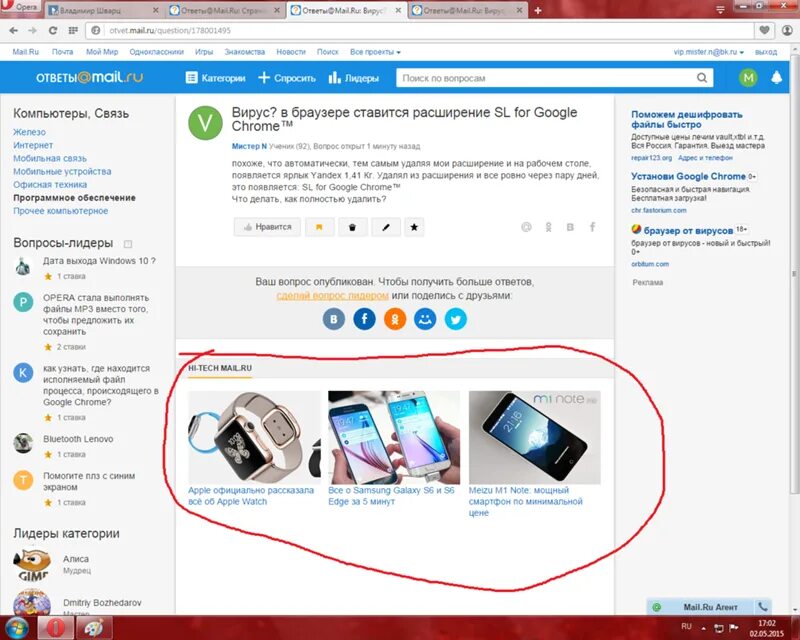800x640 pixels.
Task: Share using orange Odnoklassniki circle
Action: coord(395,319)
